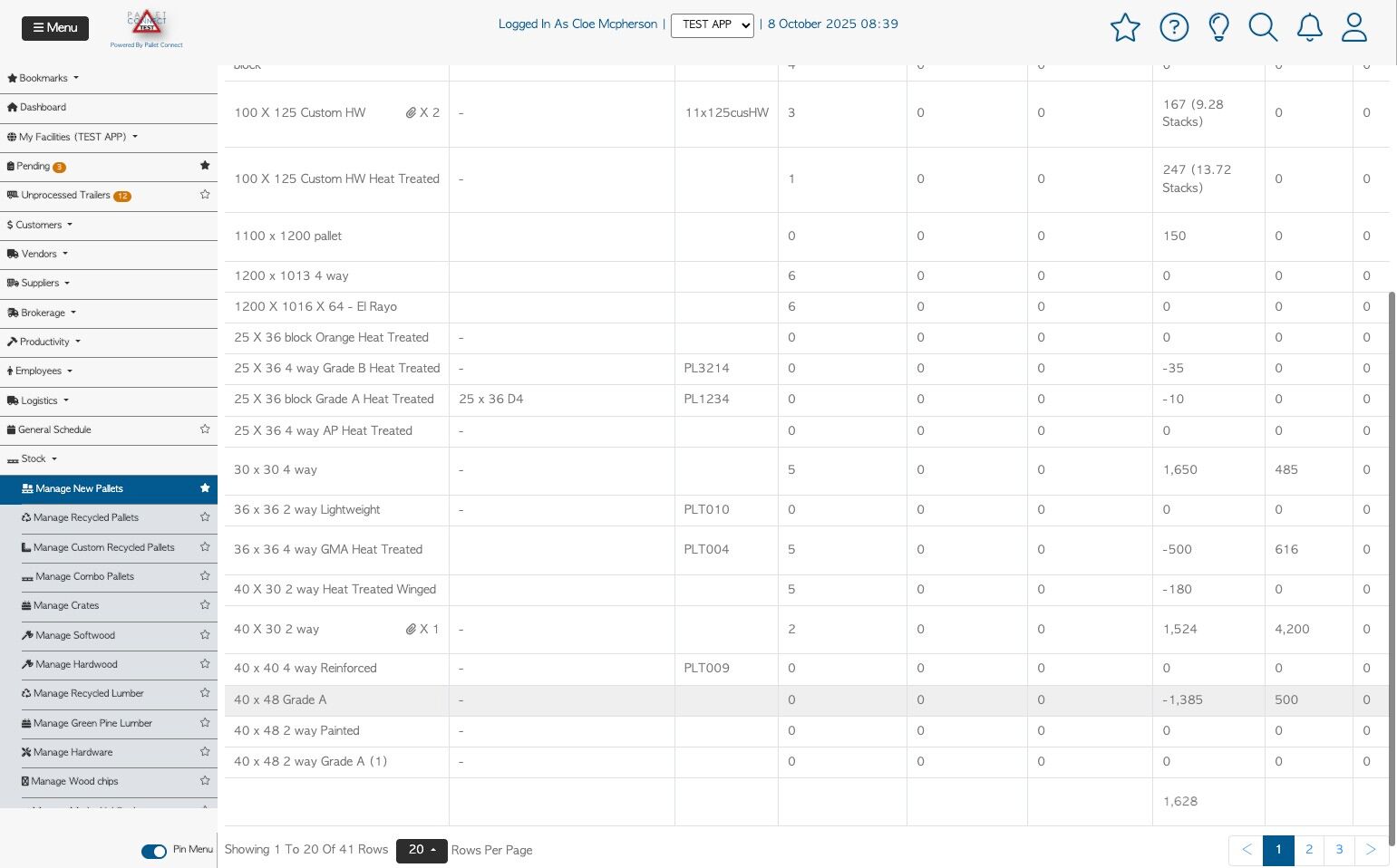The image size is (1397, 868).
Task: Toggle the Pin Menu switch
Action: pos(154,851)
